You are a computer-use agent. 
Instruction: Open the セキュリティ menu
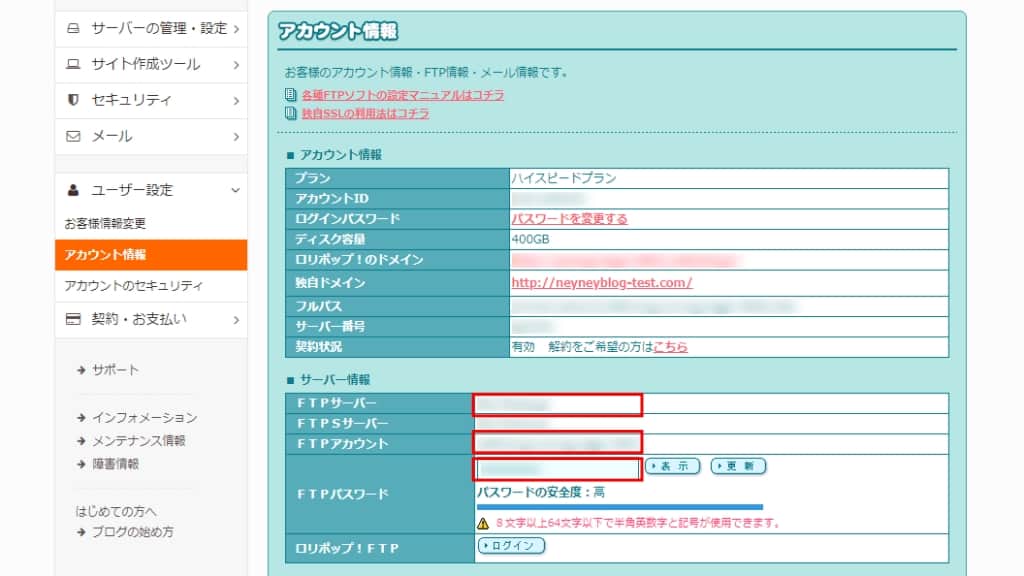(x=151, y=101)
